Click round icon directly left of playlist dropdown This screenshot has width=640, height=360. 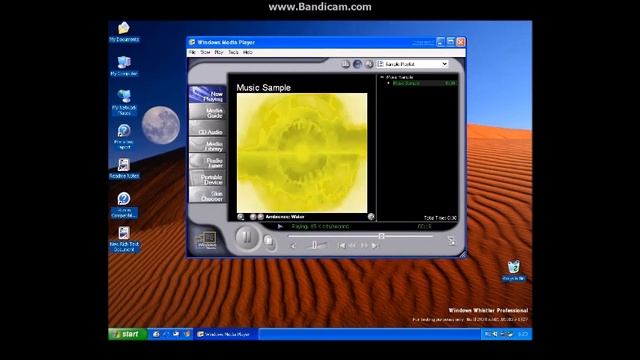[x=369, y=64]
